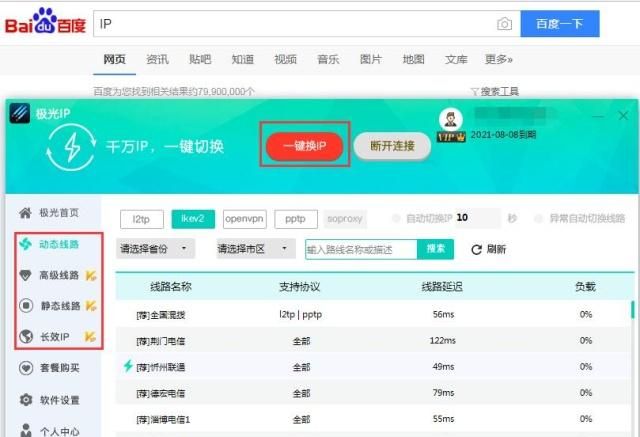640x437 pixels.
Task: Minimize the 极光IP window
Action: click(x=598, y=116)
